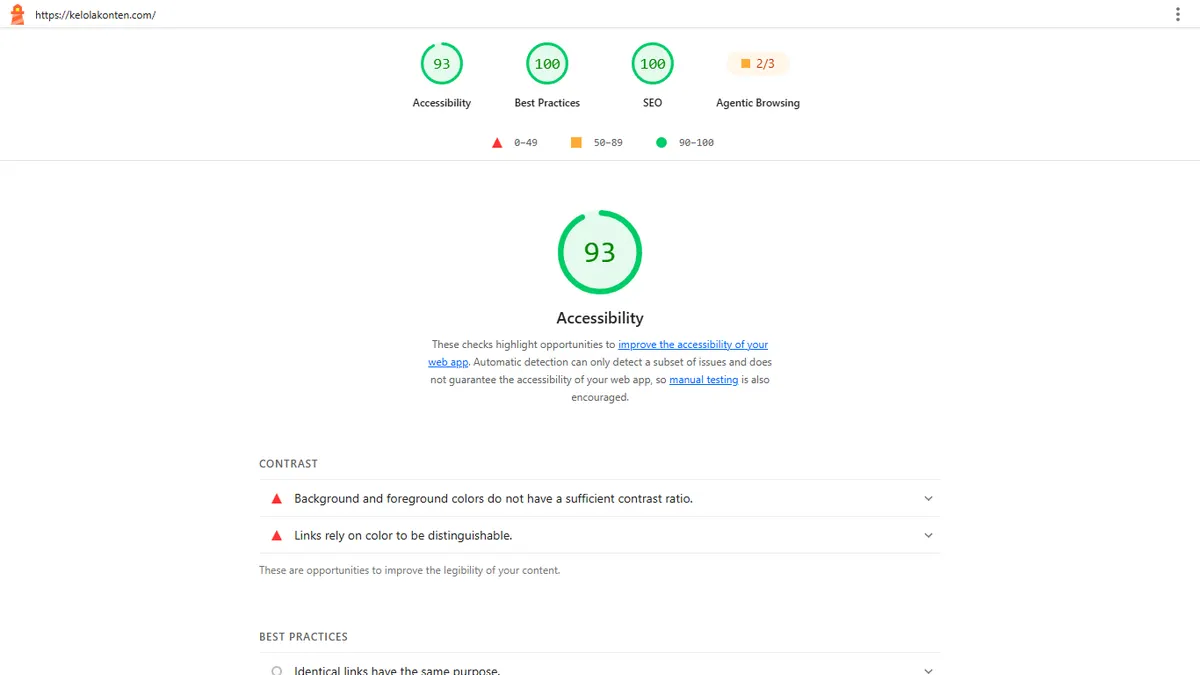Jump to SEO score gauge
This screenshot has width=1200, height=675.
(652, 64)
